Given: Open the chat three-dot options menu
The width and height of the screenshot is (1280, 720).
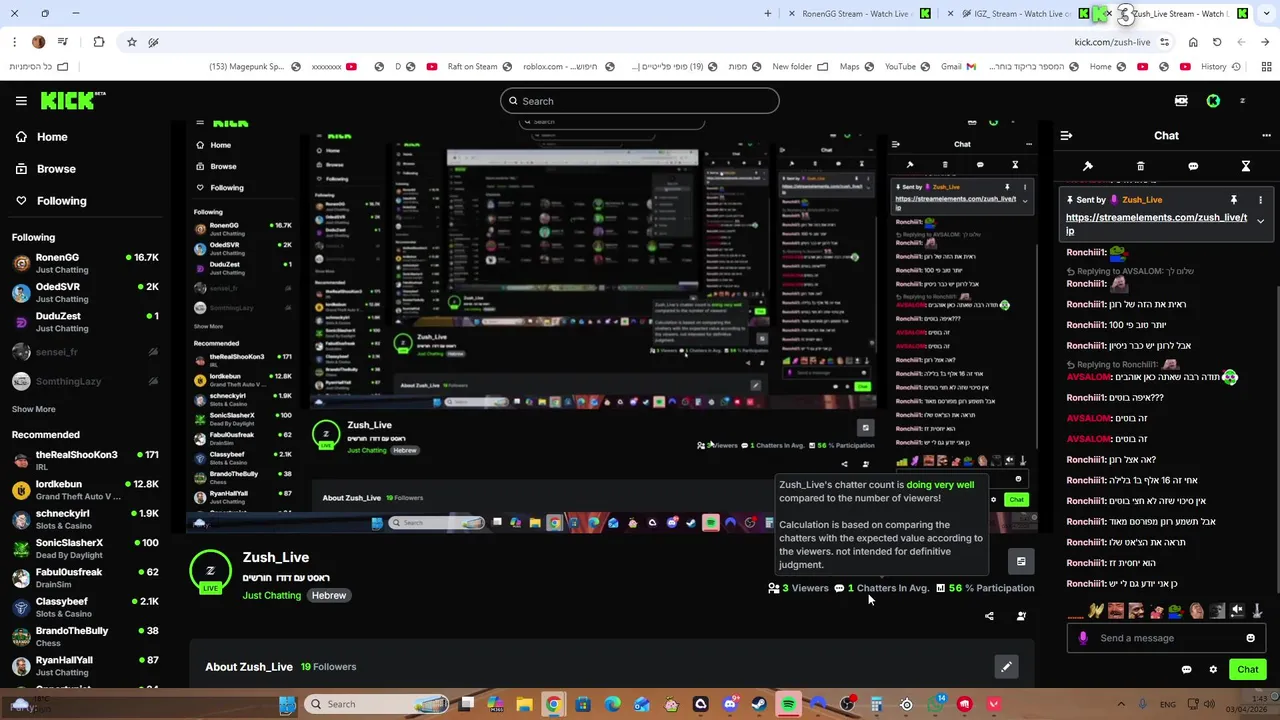Looking at the screenshot, I should pos(1266,136).
